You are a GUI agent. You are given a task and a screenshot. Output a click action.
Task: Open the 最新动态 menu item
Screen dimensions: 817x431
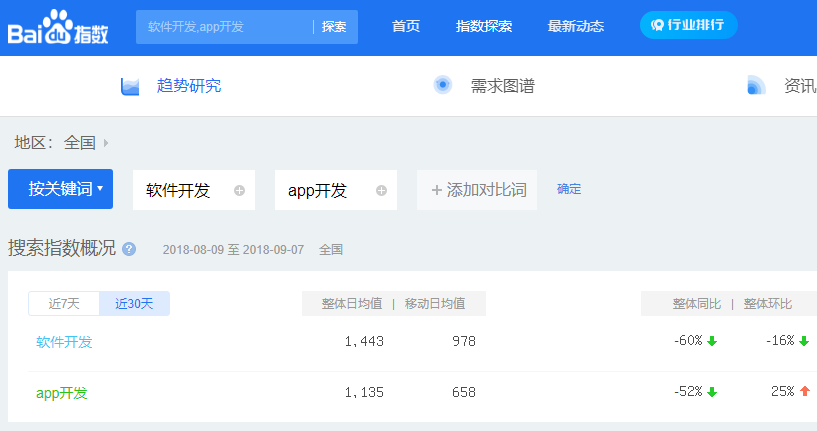click(575, 26)
